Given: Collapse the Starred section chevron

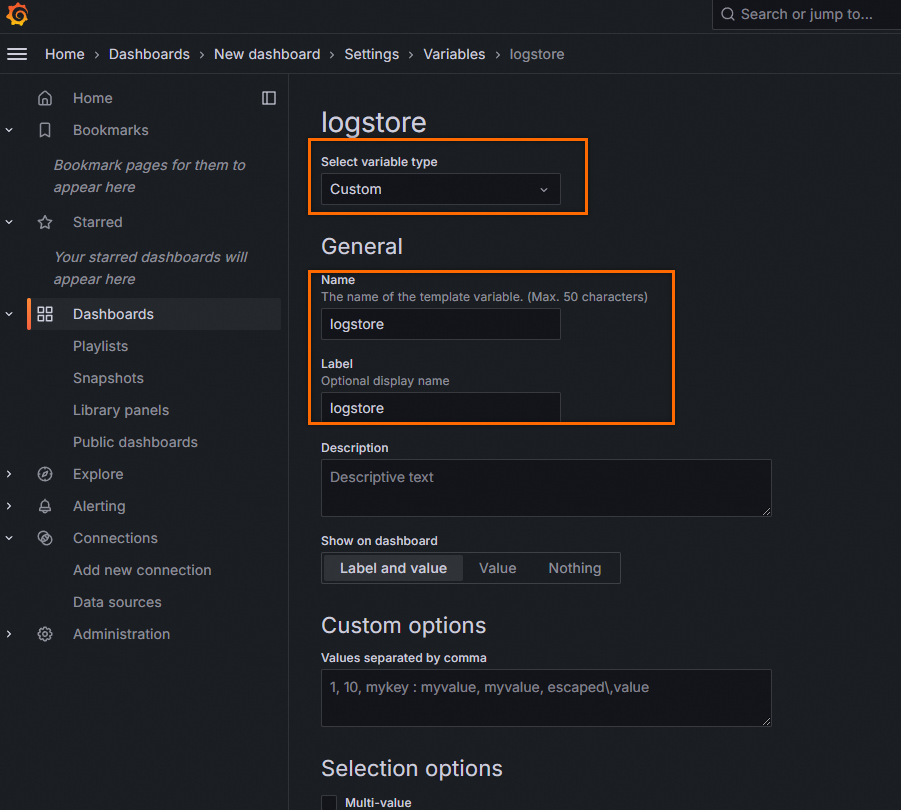Looking at the screenshot, I should [x=9, y=222].
